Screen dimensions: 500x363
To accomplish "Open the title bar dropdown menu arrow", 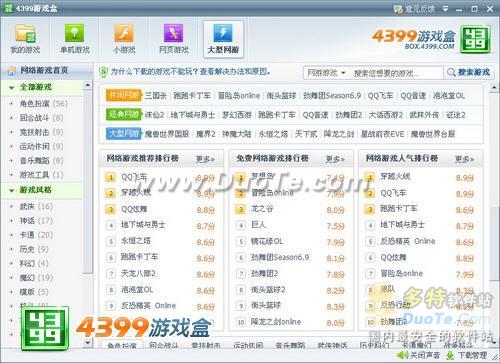I will [445, 9].
